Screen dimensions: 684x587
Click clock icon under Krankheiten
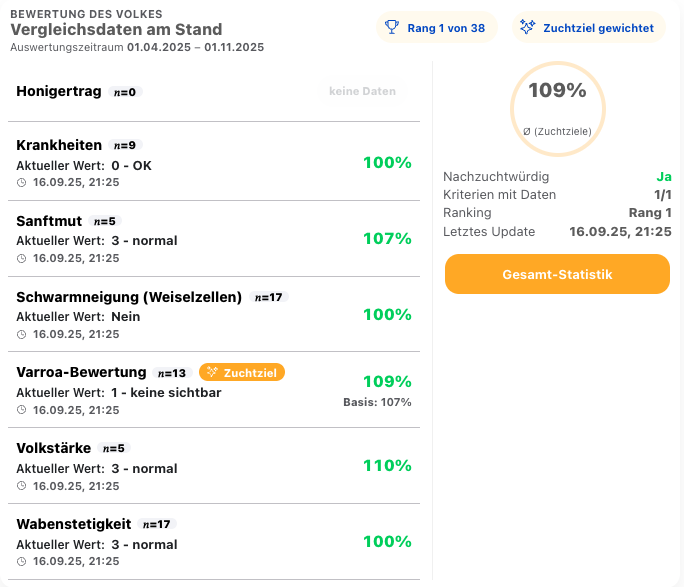pos(22,182)
